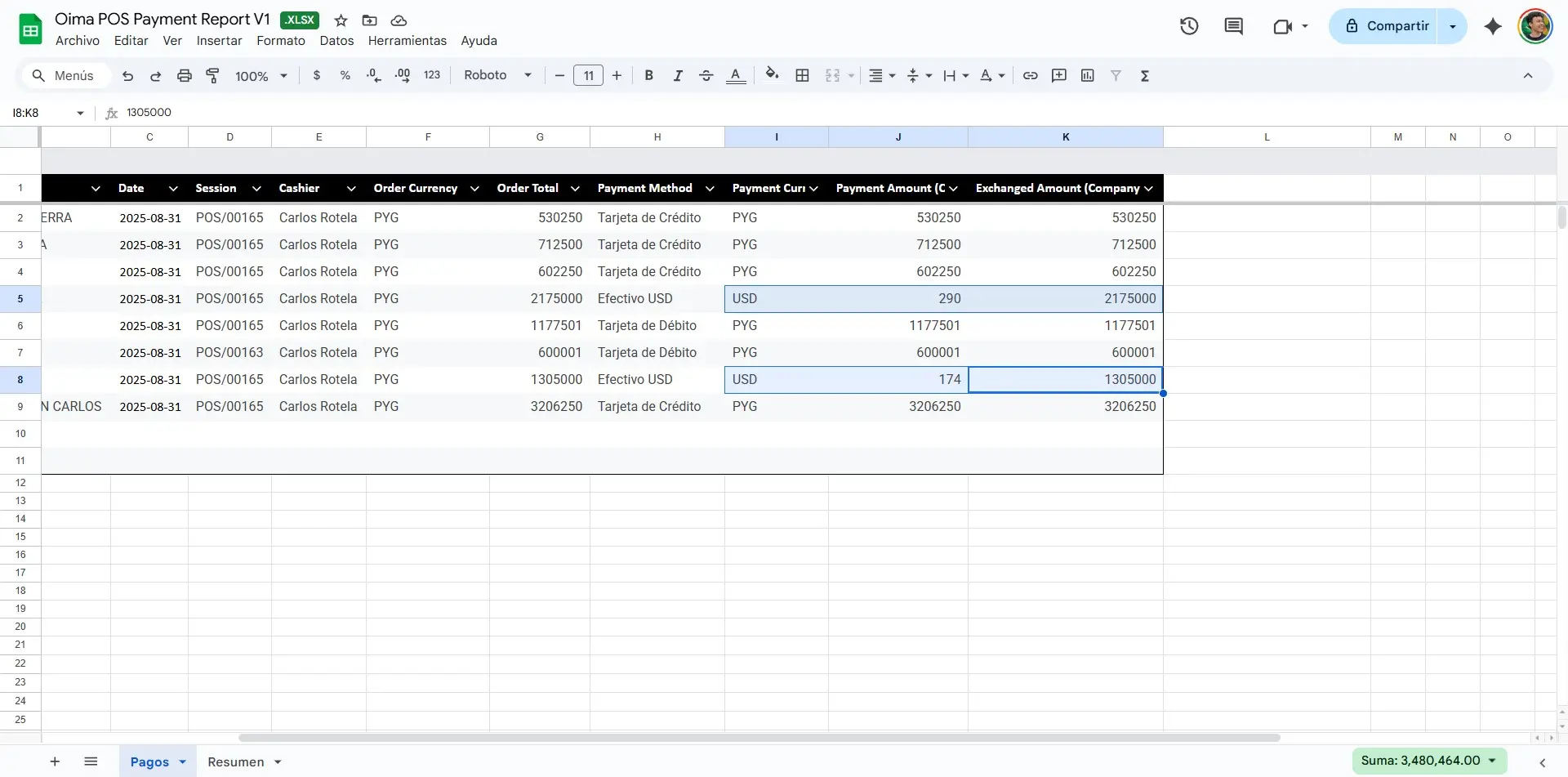The width and height of the screenshot is (1568, 777).
Task: Insert a chart
Action: [x=1088, y=75]
